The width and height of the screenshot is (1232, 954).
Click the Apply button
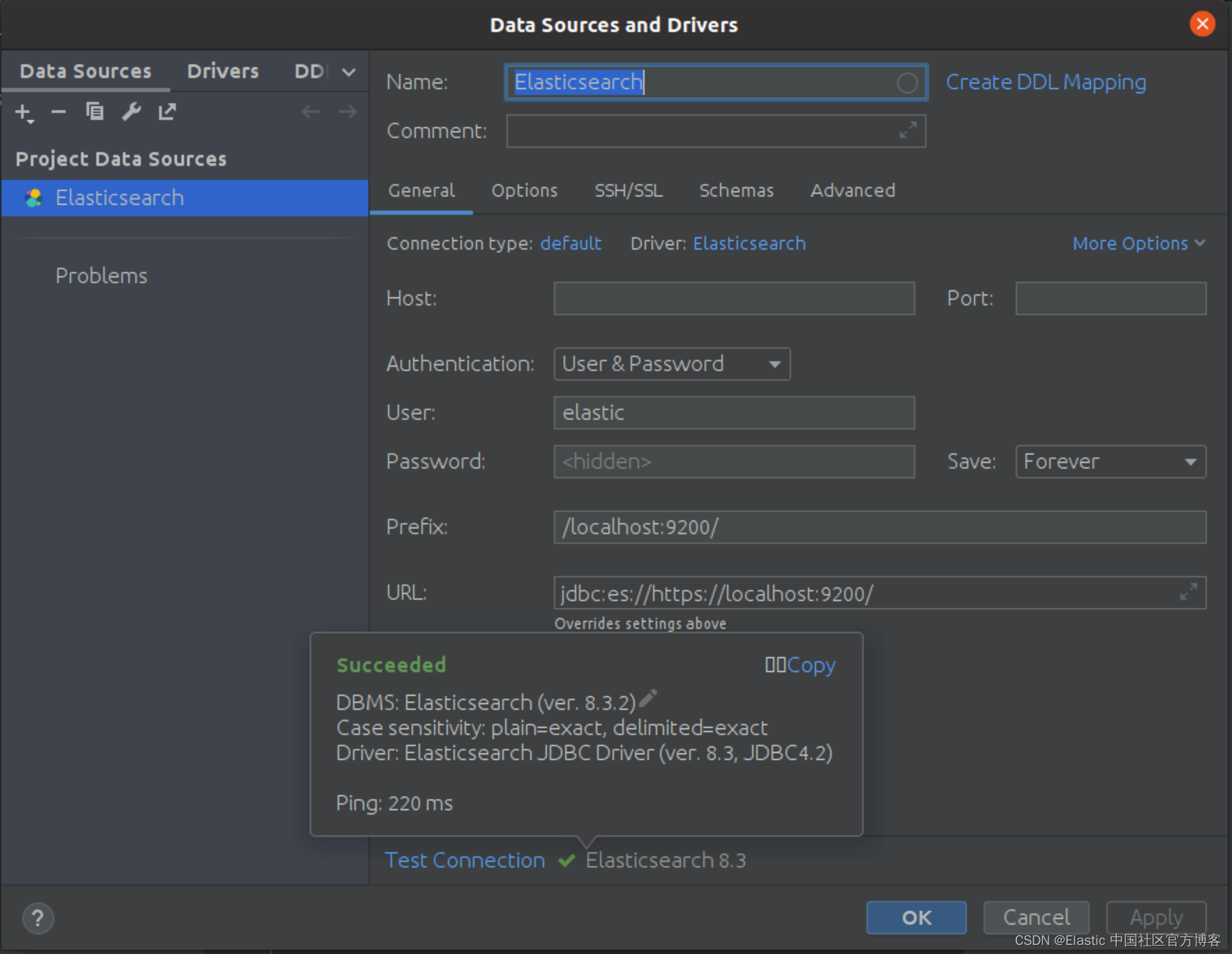click(x=1156, y=918)
